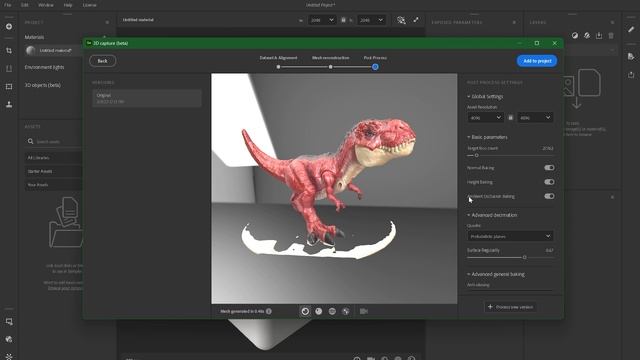The width and height of the screenshot is (640, 360).
Task: Open the License menu
Action: coord(89,5)
